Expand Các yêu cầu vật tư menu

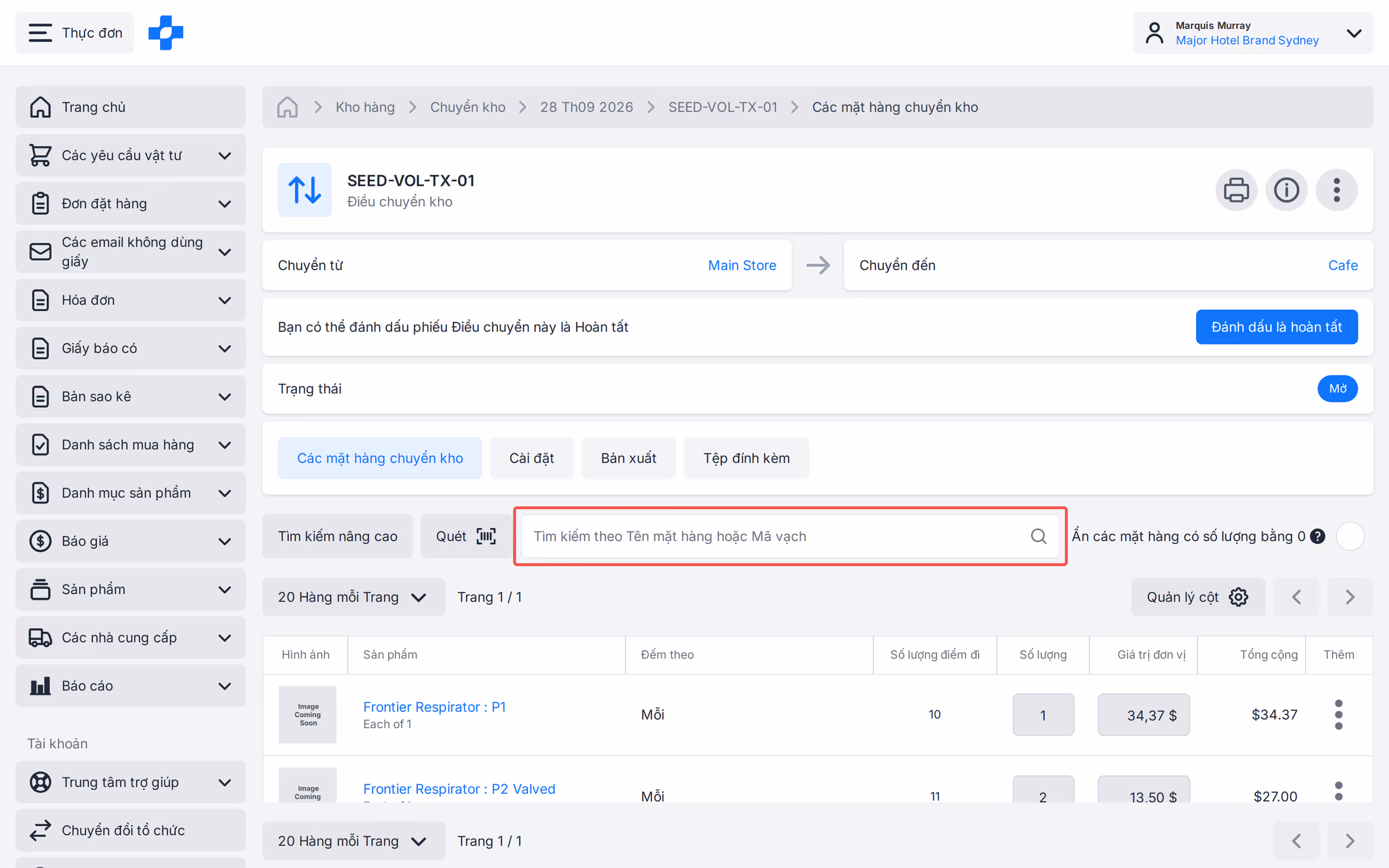(x=130, y=155)
